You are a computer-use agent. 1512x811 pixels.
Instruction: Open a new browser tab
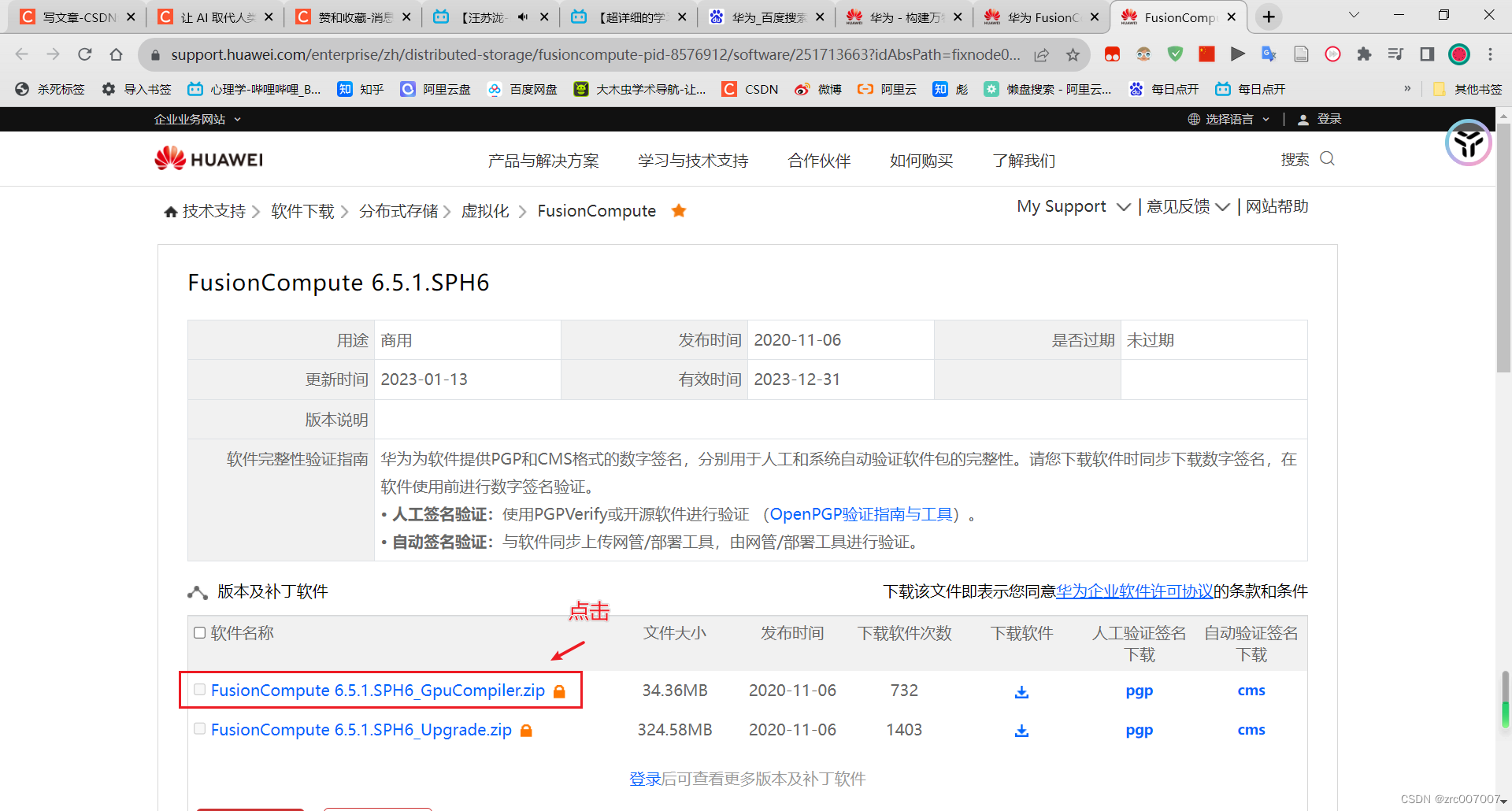1268,17
